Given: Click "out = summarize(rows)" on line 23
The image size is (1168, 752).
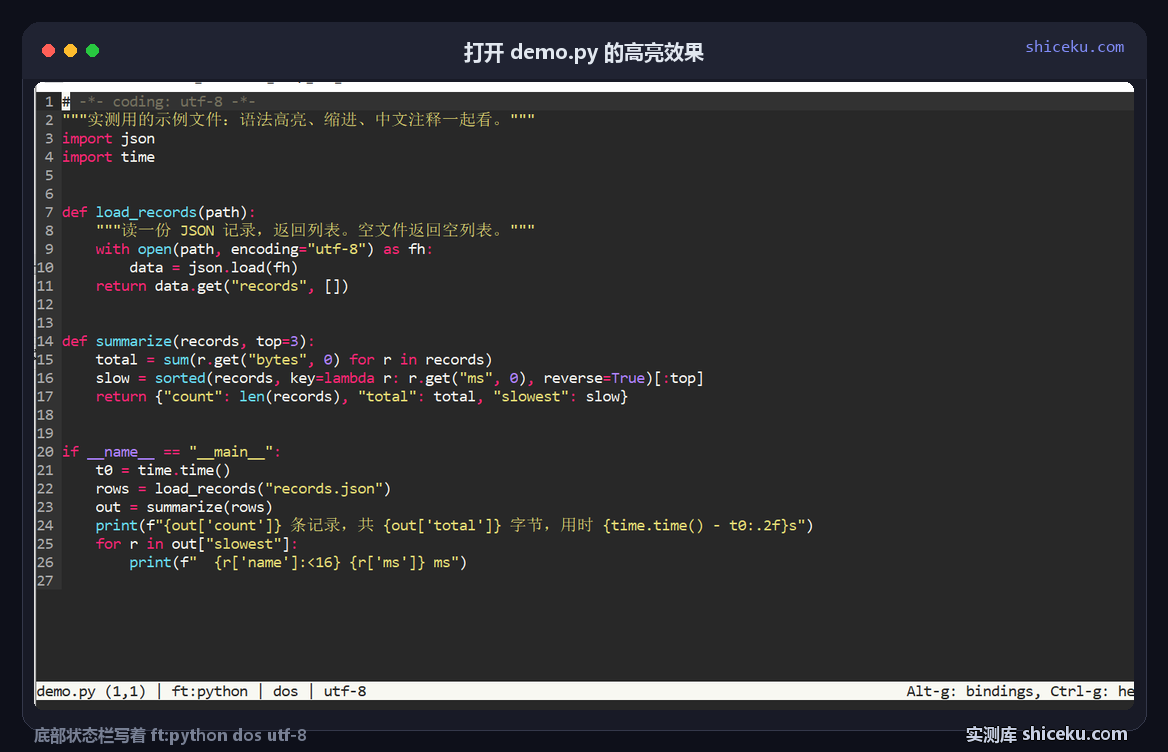Looking at the screenshot, I should [184, 507].
